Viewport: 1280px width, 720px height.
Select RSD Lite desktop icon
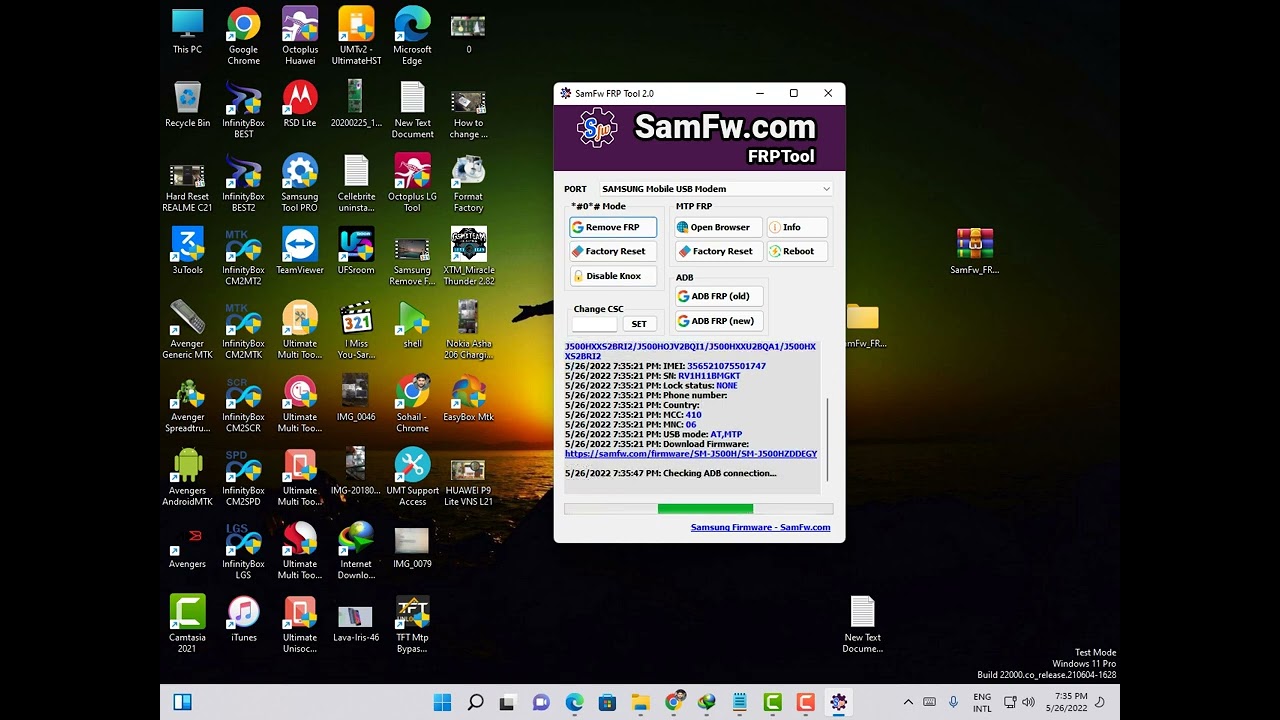point(300,105)
